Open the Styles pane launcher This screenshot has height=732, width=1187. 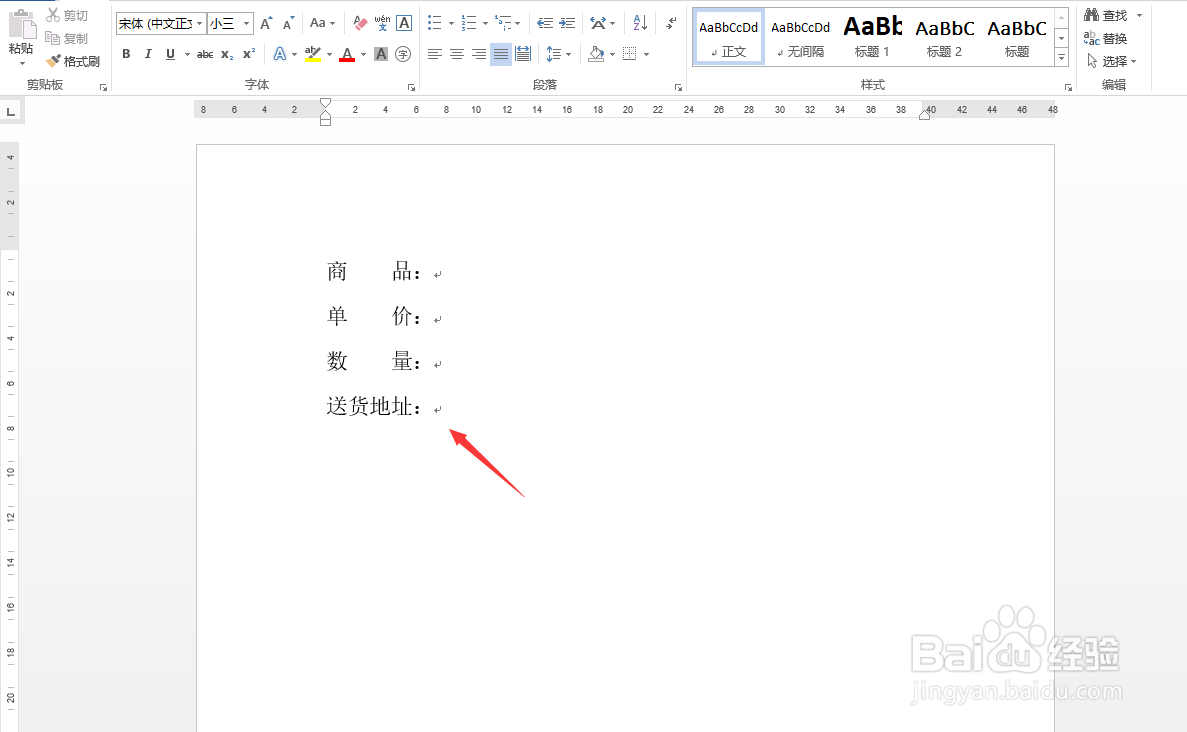pyautogui.click(x=1068, y=87)
